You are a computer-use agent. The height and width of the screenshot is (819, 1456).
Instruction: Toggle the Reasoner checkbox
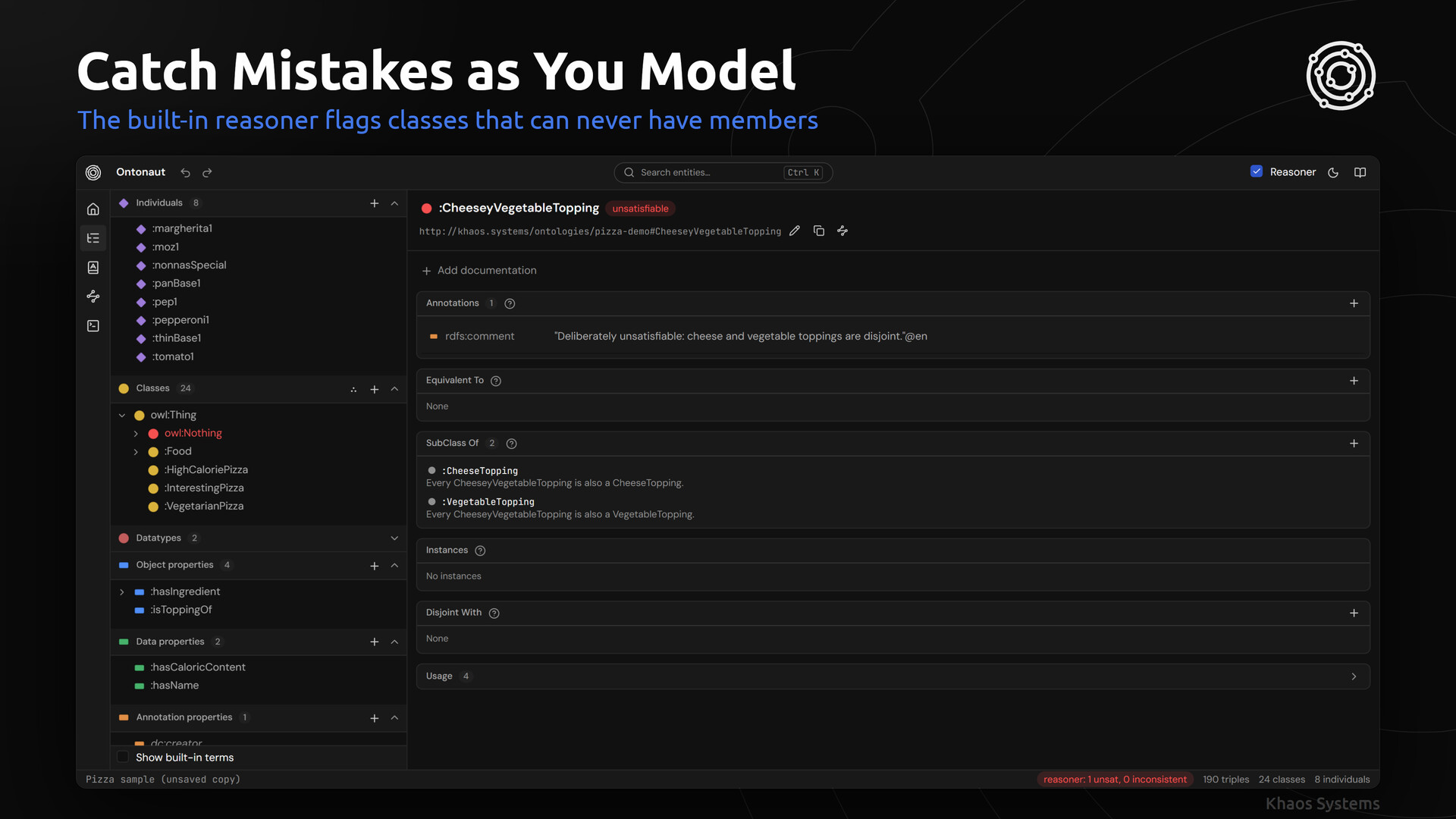[x=1257, y=172]
